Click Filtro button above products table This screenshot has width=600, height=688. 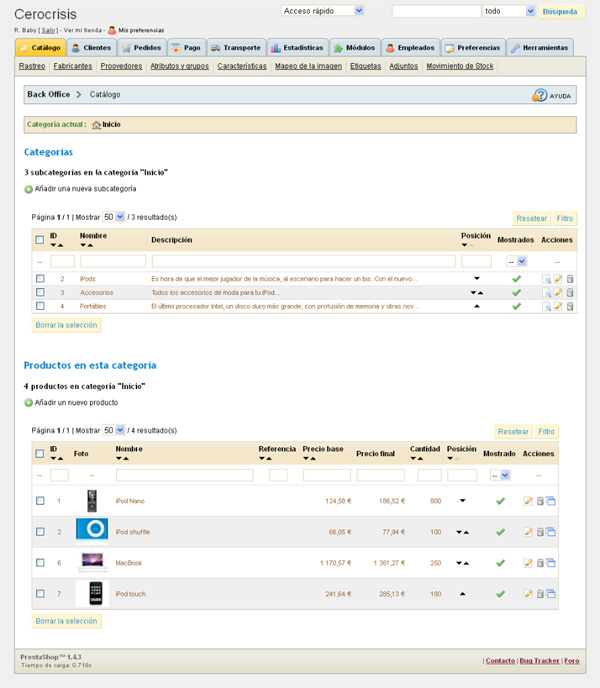tap(546, 432)
